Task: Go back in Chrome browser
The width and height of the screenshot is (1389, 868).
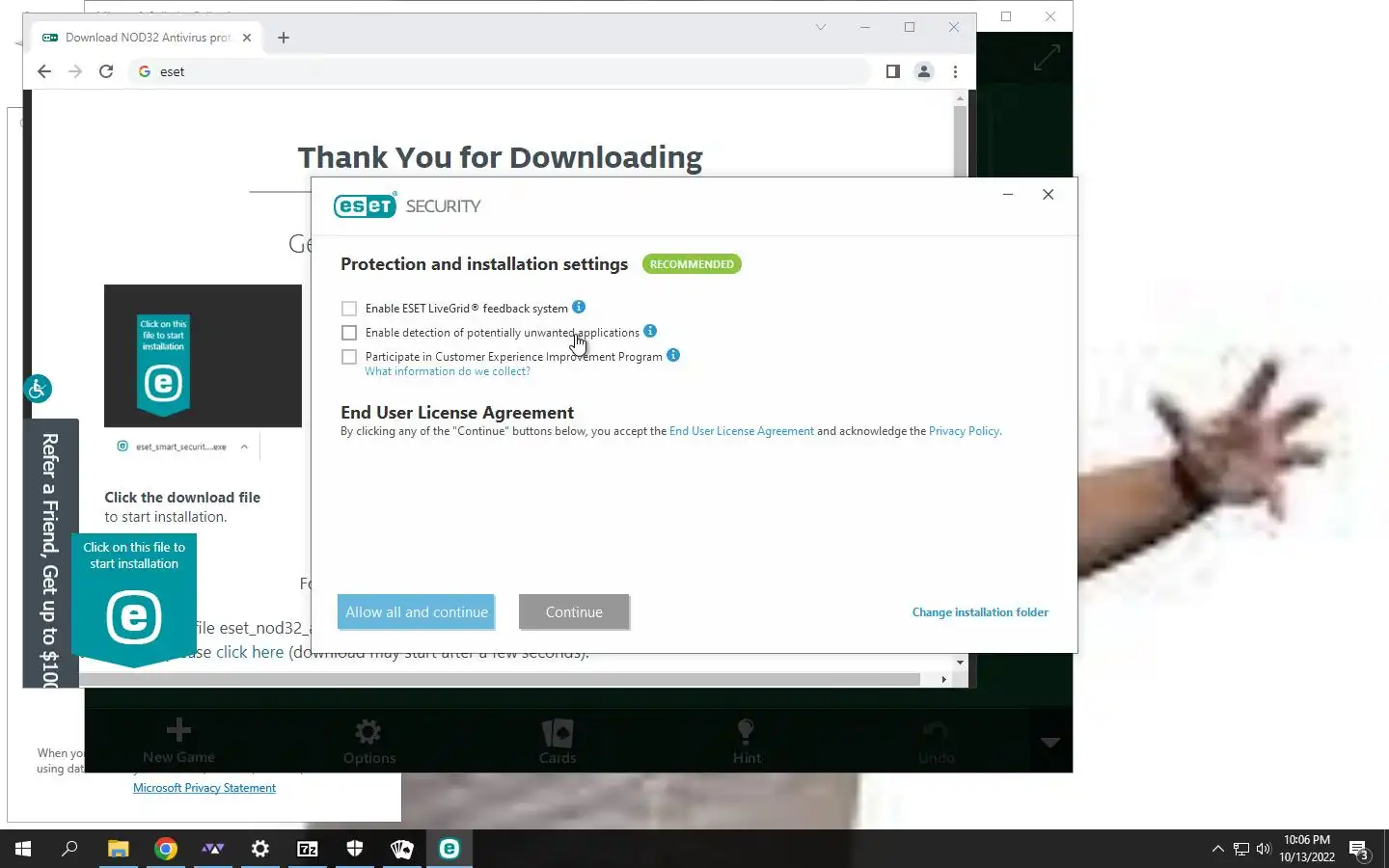Action: (43, 71)
